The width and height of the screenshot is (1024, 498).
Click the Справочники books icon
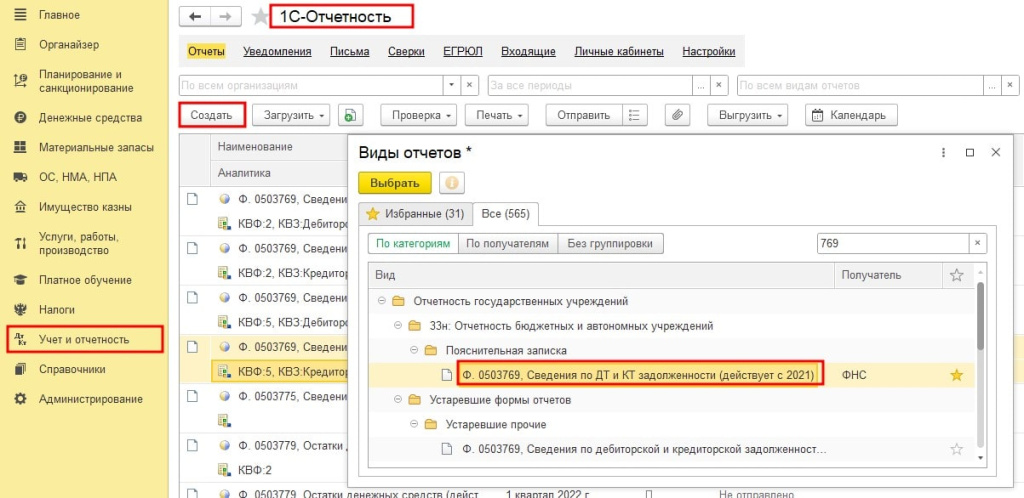20,369
